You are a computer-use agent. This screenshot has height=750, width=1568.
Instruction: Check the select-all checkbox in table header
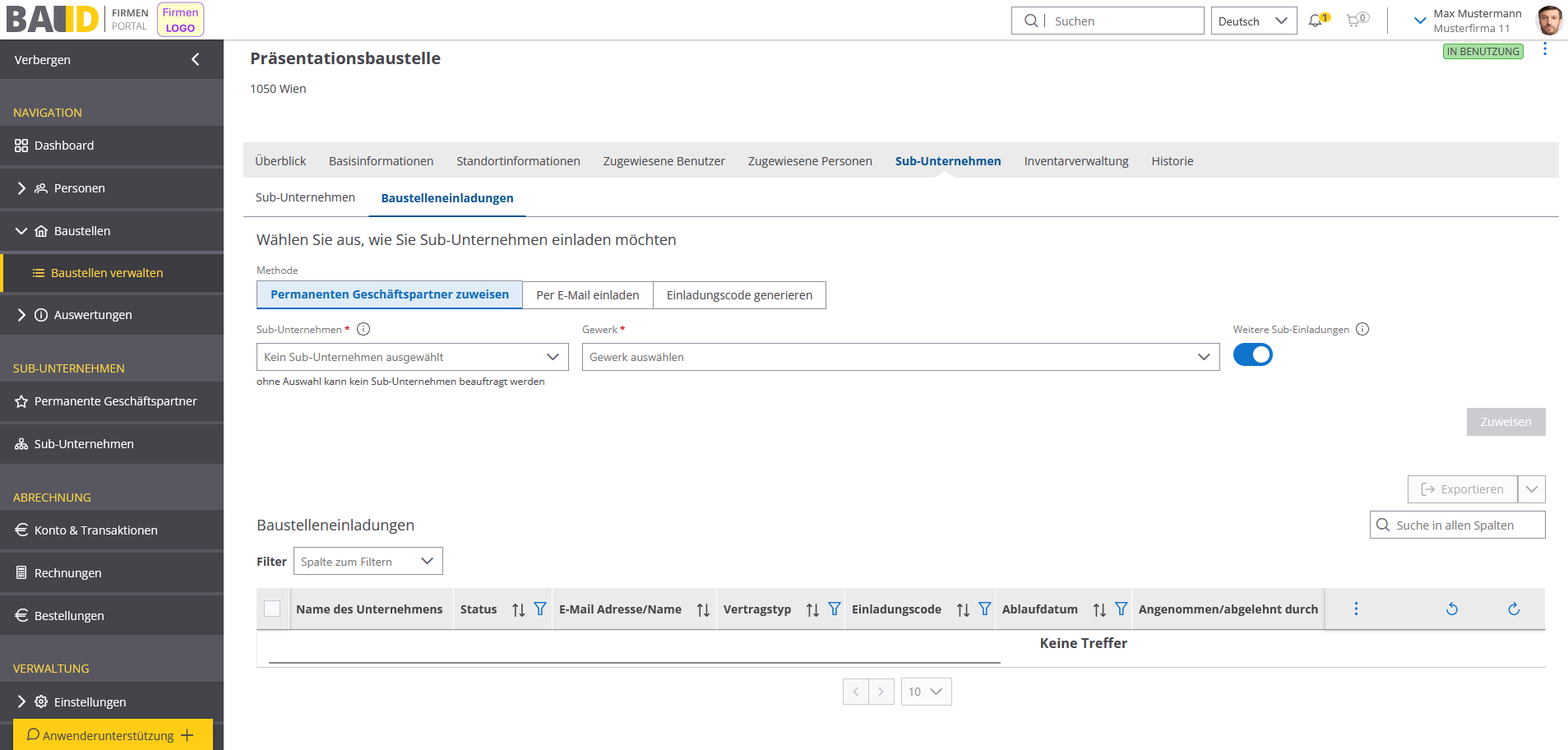[x=272, y=609]
